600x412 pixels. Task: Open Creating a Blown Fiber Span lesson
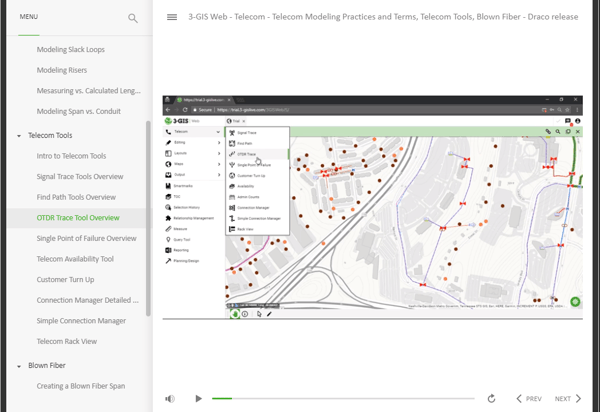(81, 386)
